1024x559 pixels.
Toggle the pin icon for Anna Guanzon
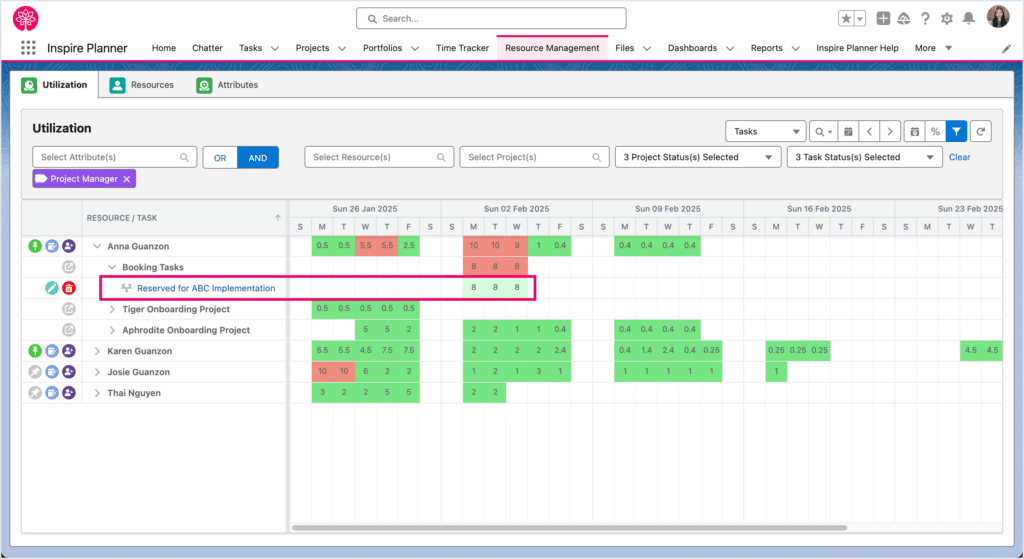pos(35,246)
